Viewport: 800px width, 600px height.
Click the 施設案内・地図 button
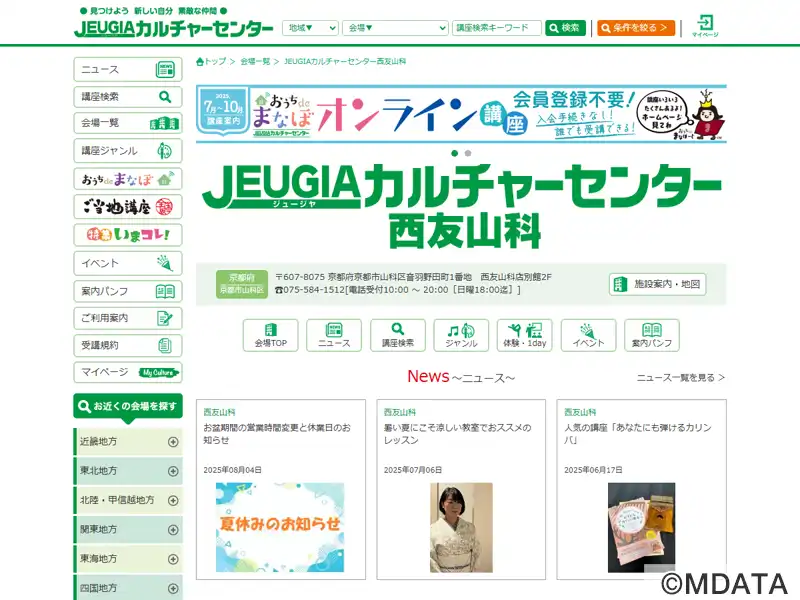tap(657, 284)
